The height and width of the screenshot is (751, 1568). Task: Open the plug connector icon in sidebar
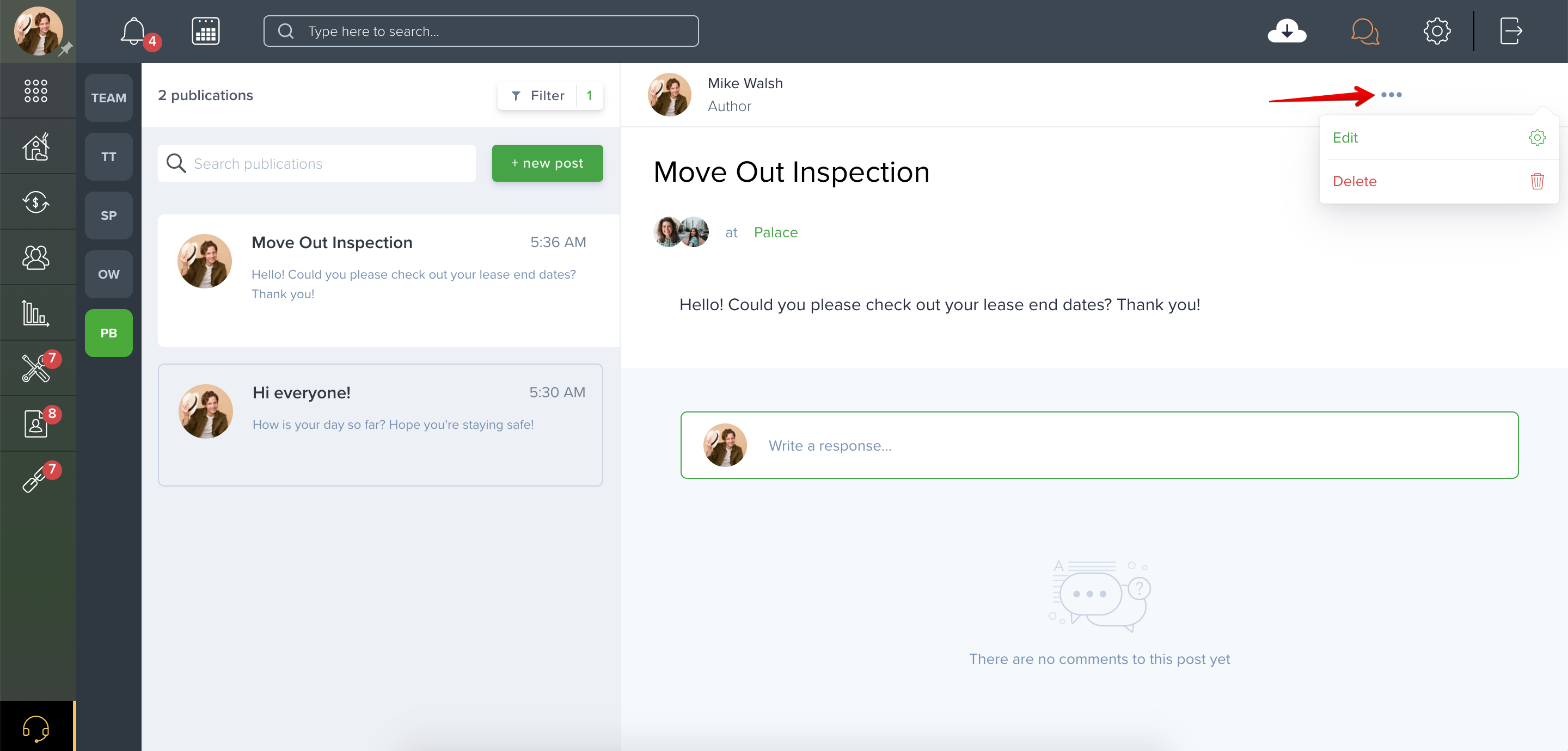(36, 479)
